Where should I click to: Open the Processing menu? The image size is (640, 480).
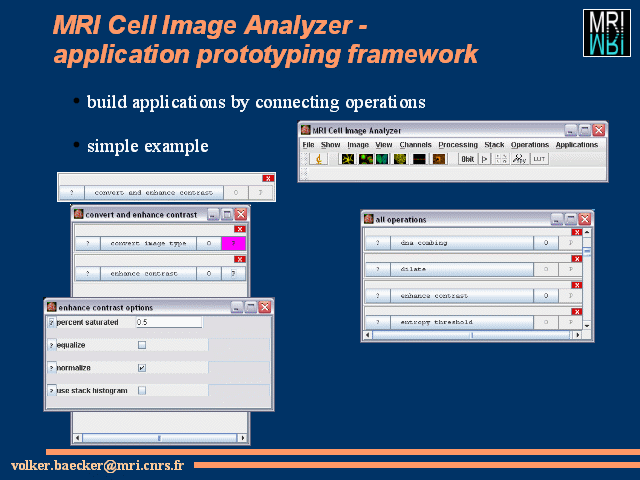click(458, 144)
